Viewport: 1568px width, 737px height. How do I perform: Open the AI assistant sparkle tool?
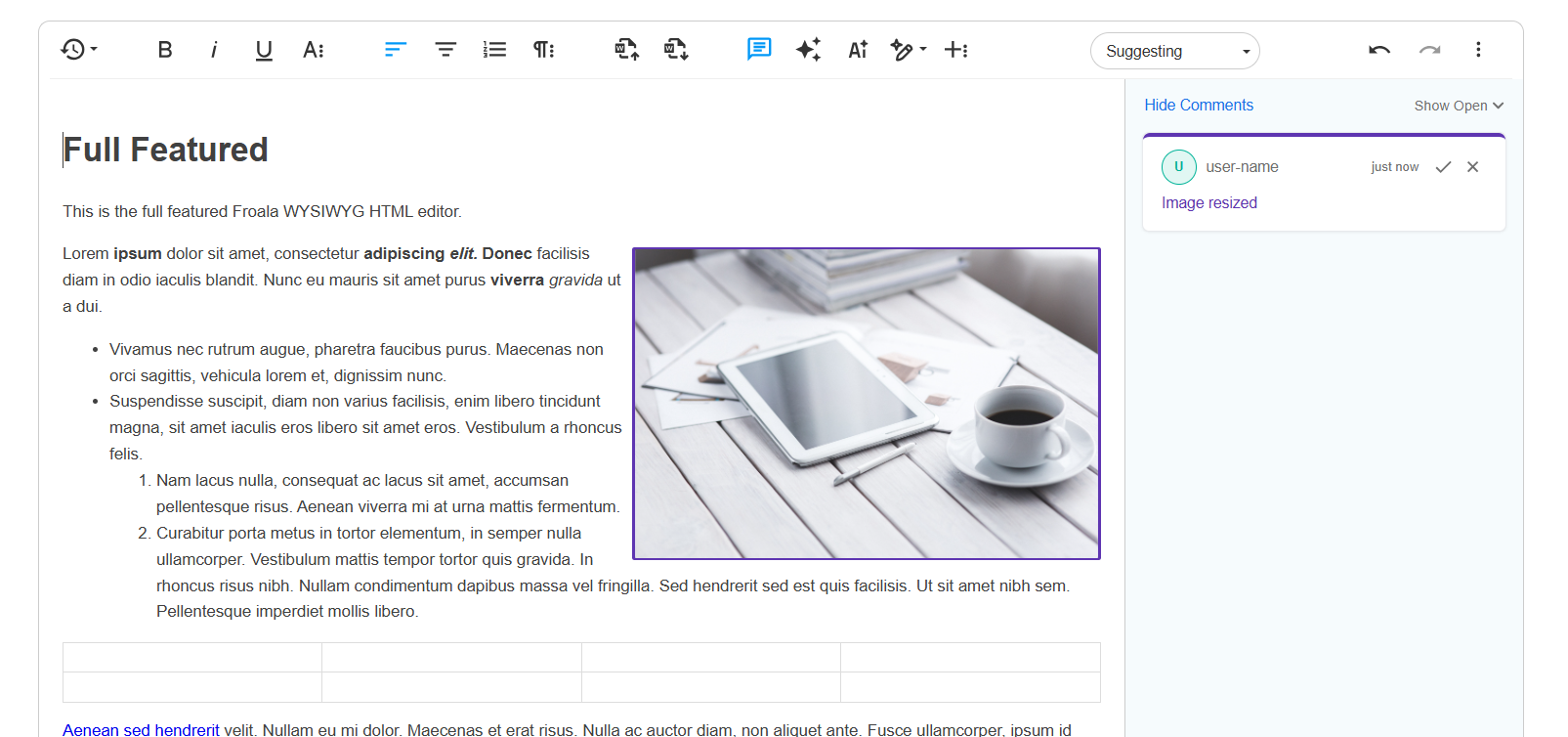pyautogui.click(x=808, y=50)
